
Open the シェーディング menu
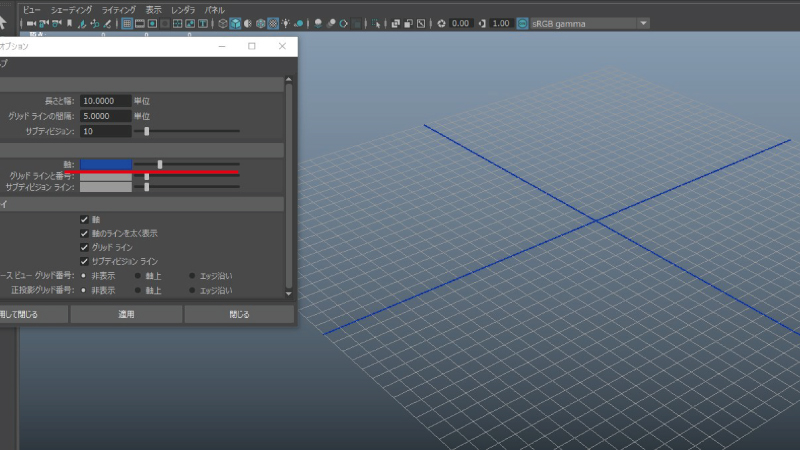[x=73, y=9]
